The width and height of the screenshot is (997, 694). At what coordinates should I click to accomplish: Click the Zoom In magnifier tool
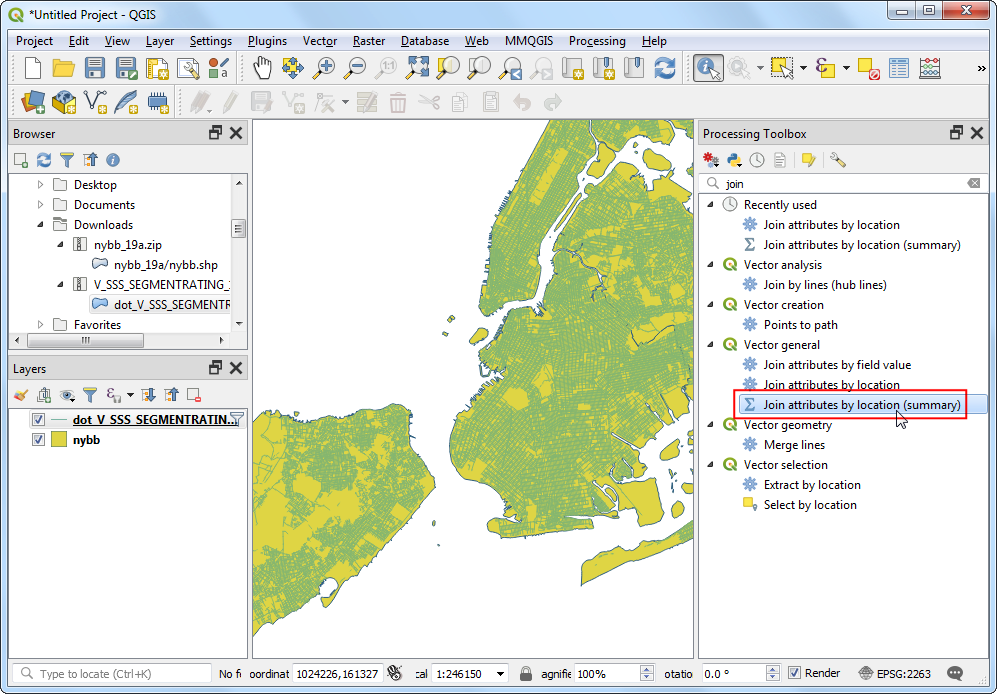[x=324, y=68]
